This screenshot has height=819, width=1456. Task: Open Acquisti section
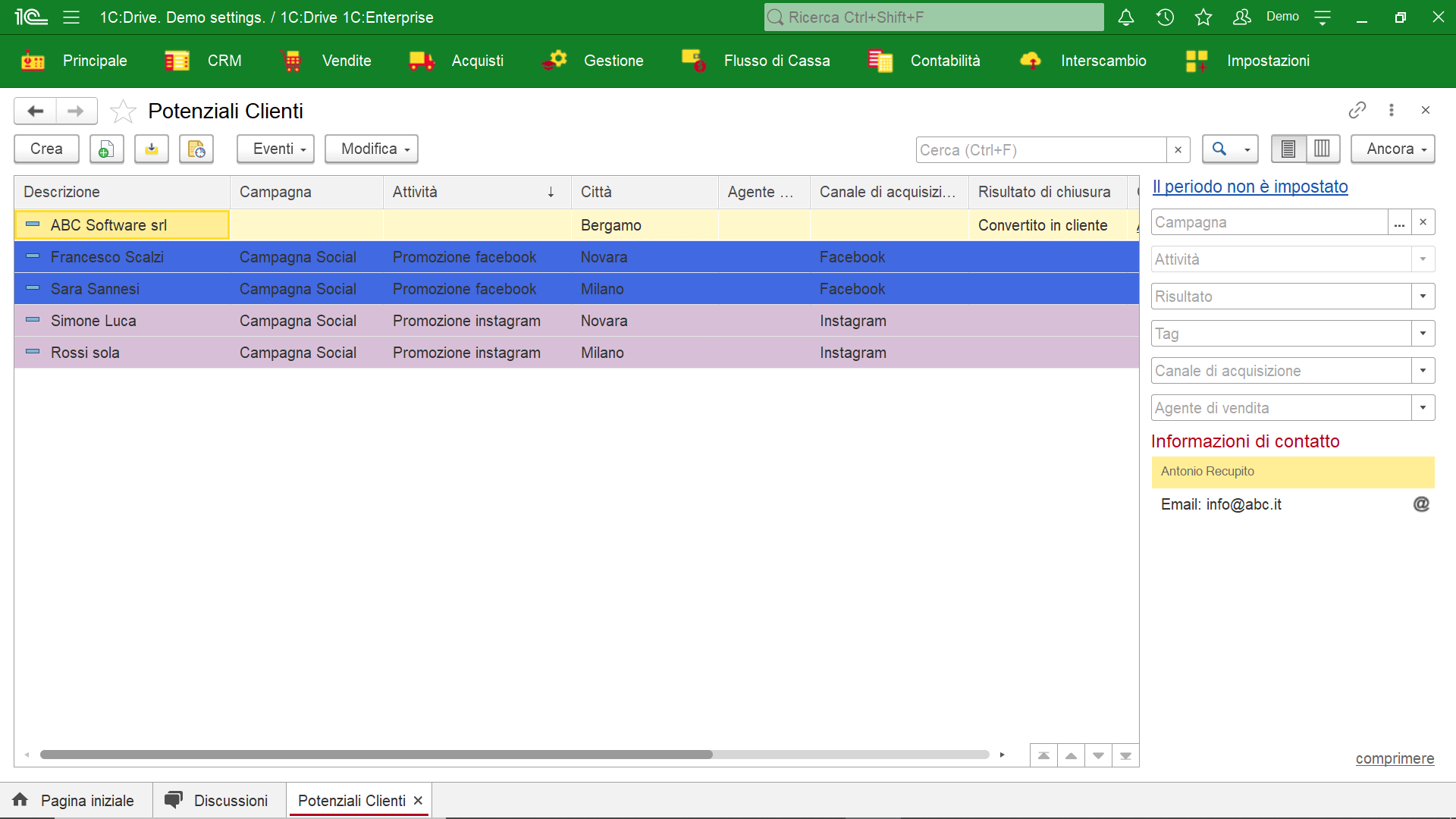(457, 61)
